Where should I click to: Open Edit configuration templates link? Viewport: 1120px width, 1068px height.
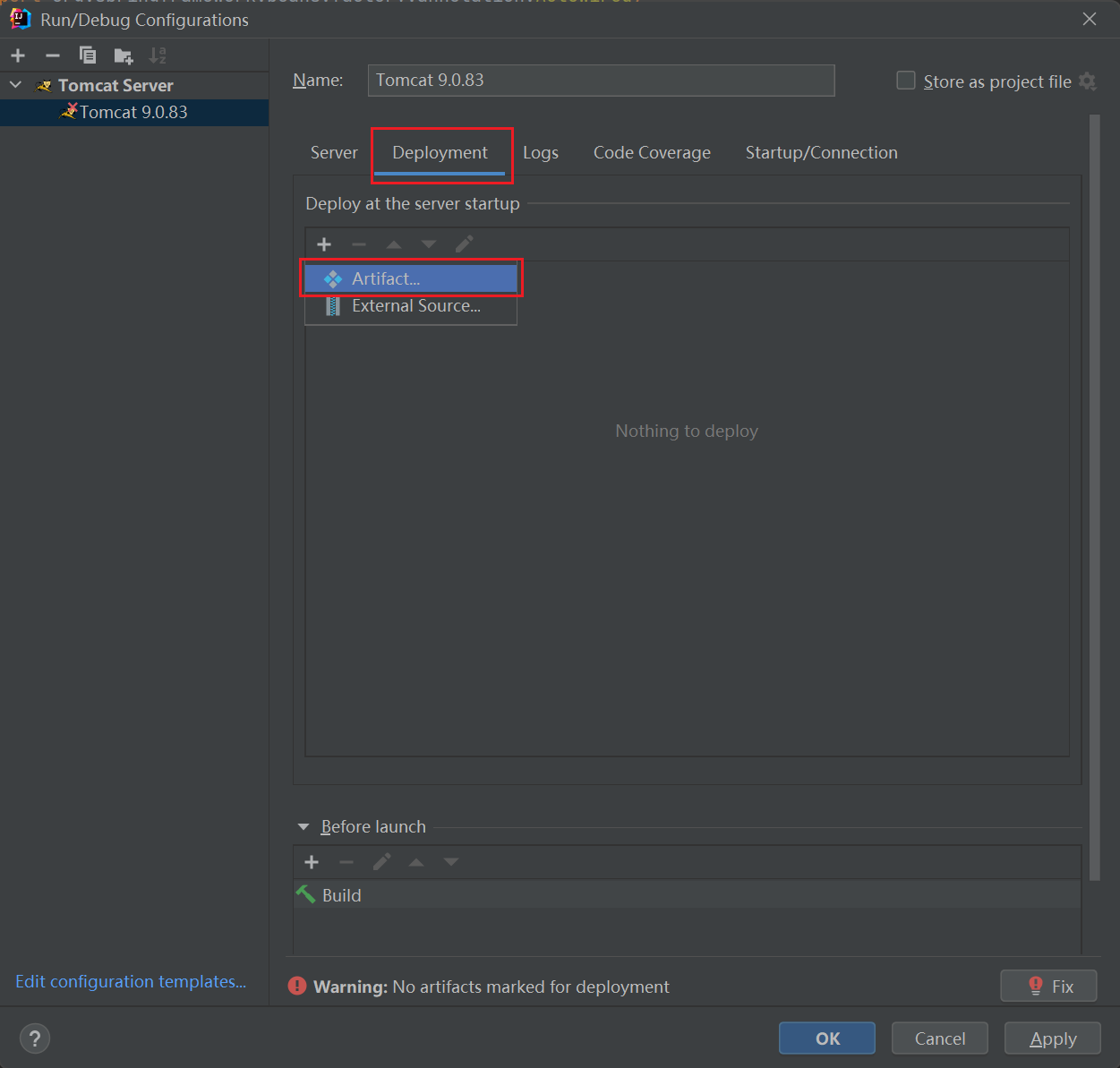click(131, 982)
